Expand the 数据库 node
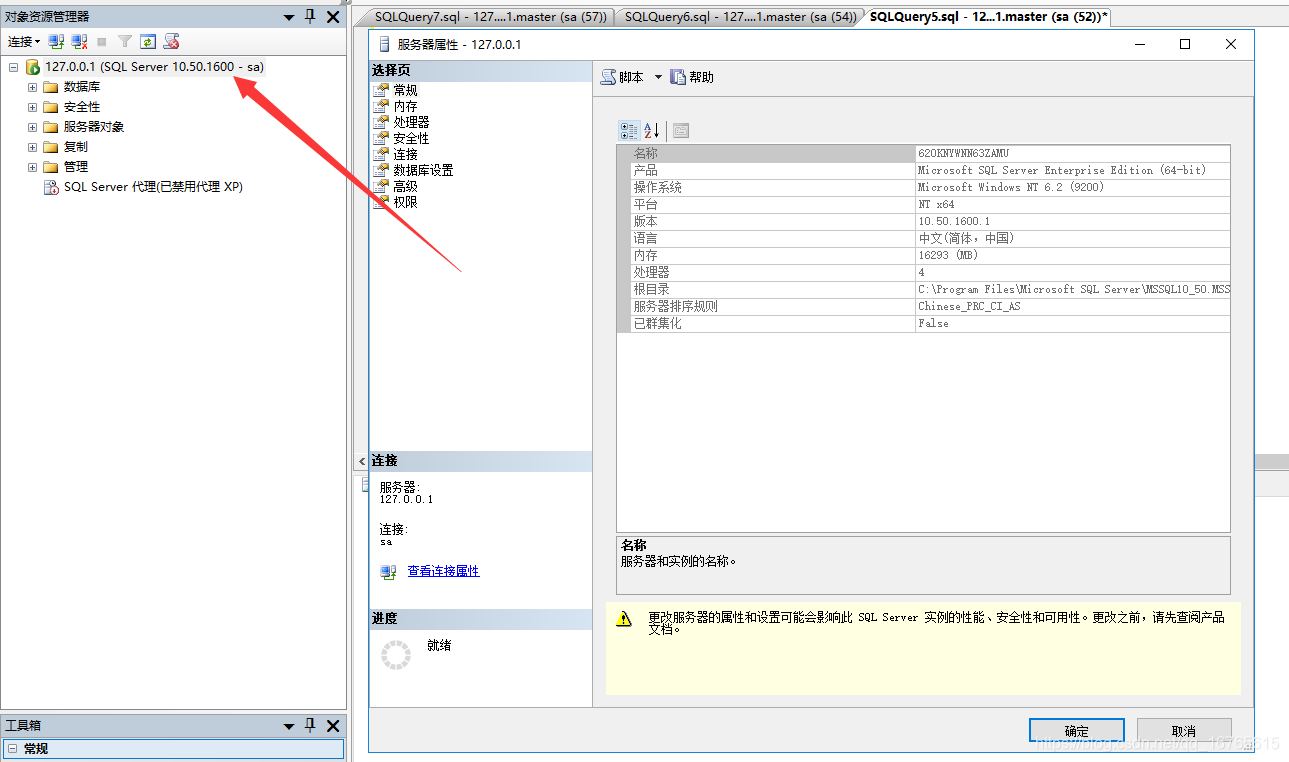 32,87
